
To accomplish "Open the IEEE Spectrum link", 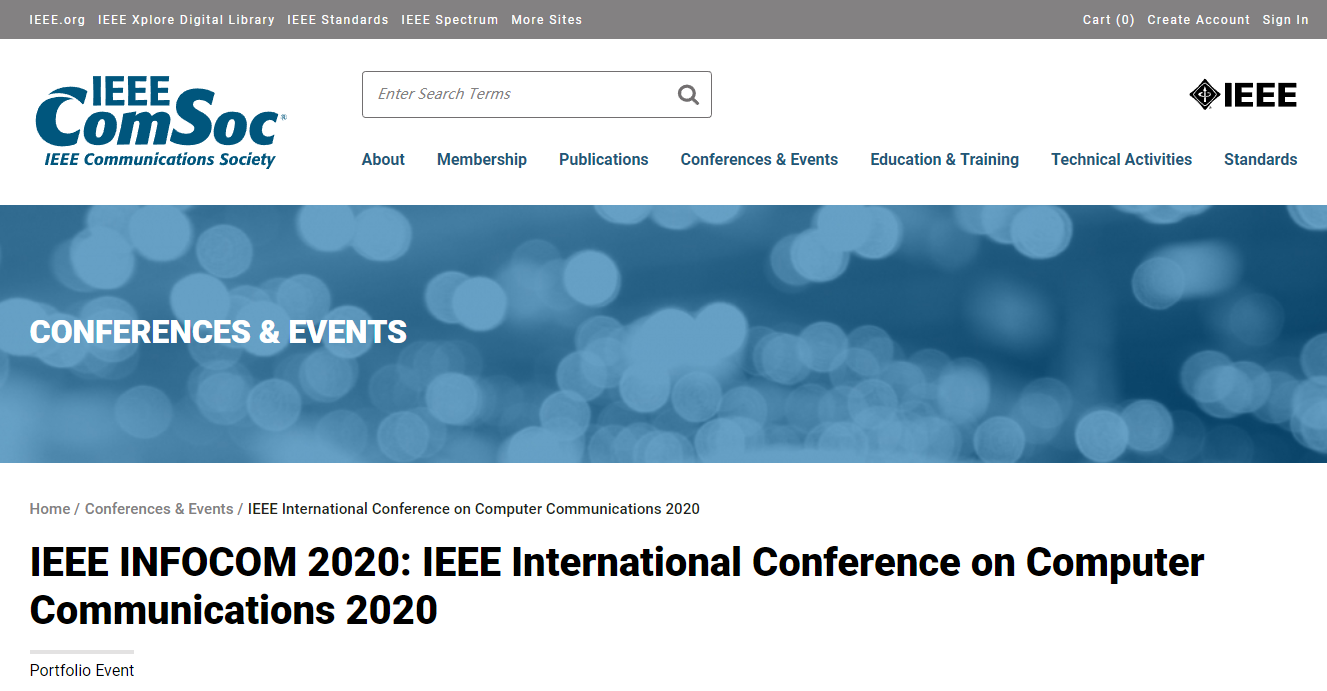I will click(x=449, y=20).
